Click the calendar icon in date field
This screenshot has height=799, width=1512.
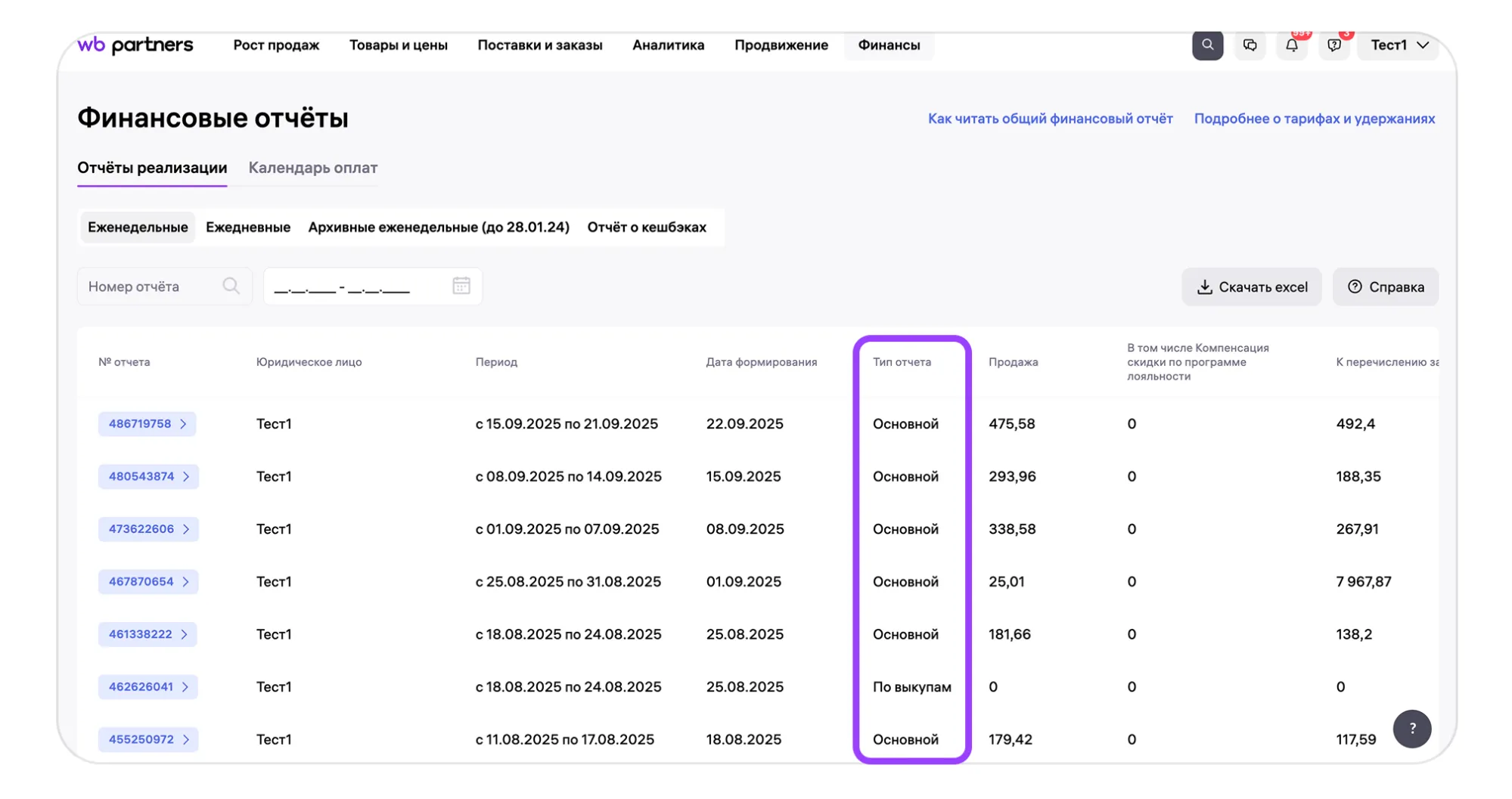click(461, 286)
